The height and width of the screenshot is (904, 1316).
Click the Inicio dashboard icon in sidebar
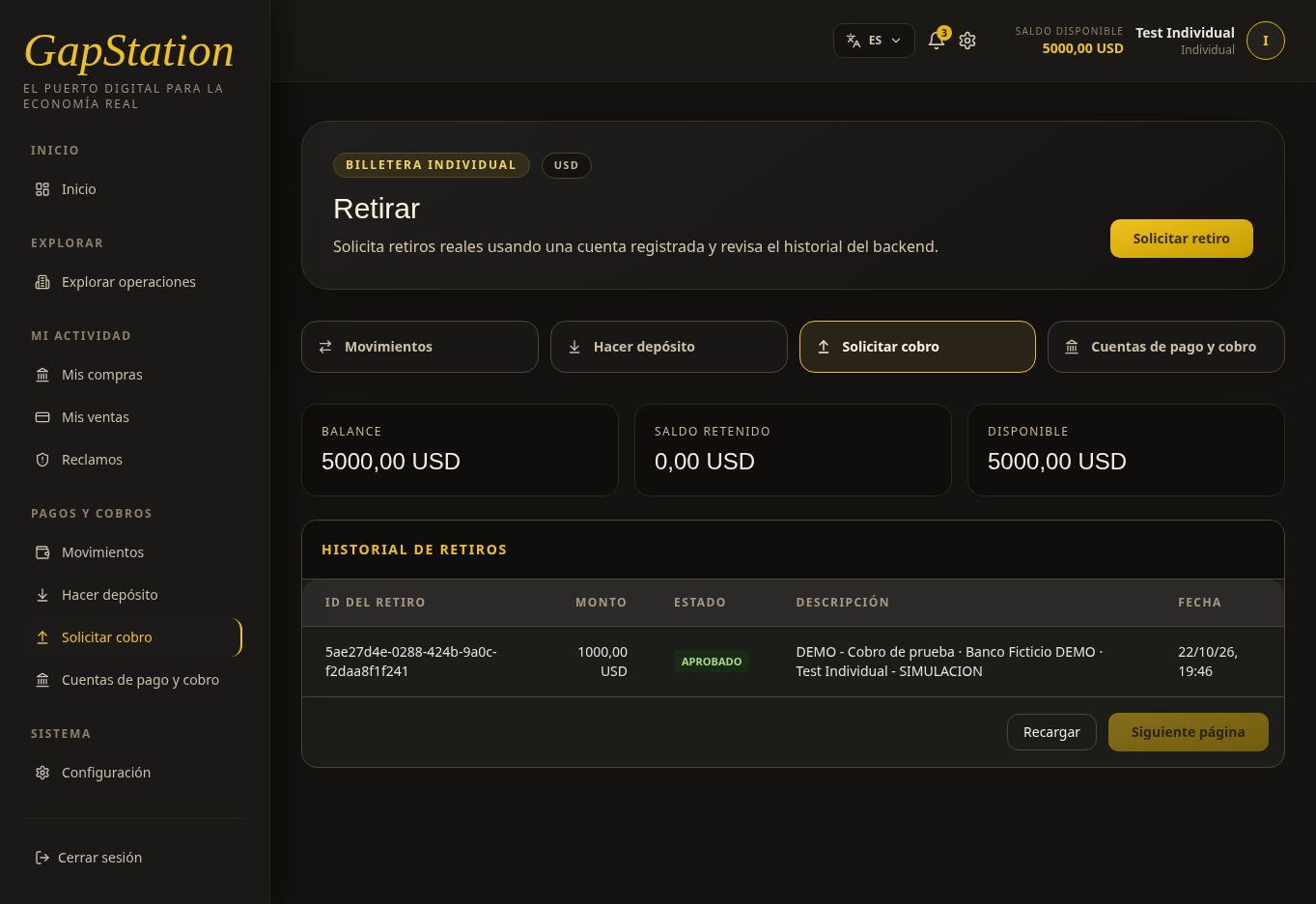click(x=42, y=189)
